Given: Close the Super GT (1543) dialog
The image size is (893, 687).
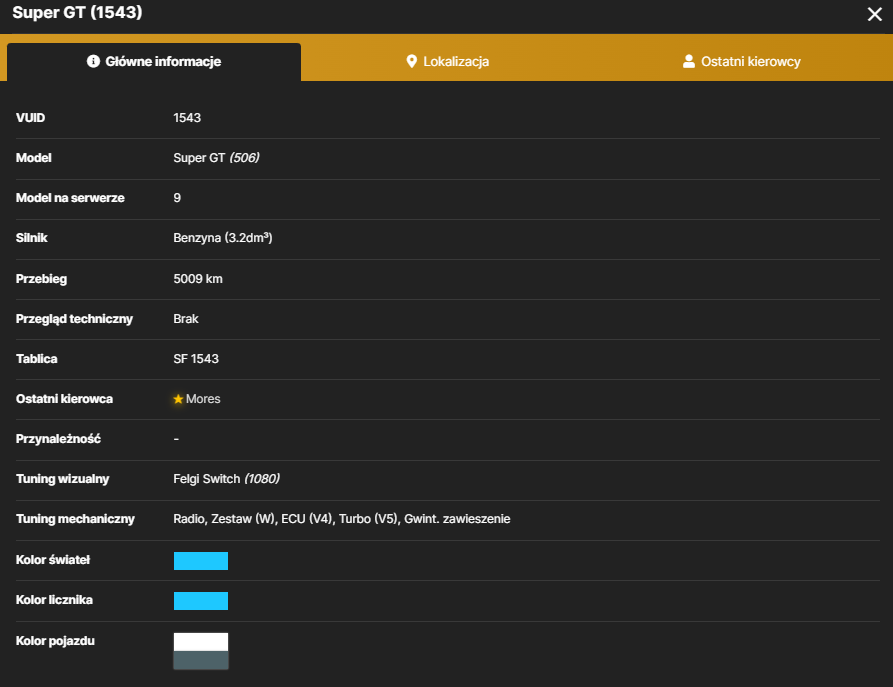Looking at the screenshot, I should point(874,14).
